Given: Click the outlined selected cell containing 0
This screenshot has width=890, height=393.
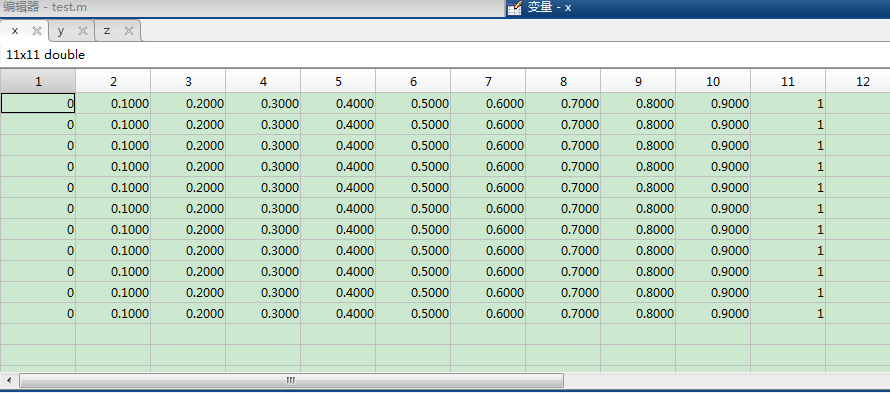Looking at the screenshot, I should 38,103.
